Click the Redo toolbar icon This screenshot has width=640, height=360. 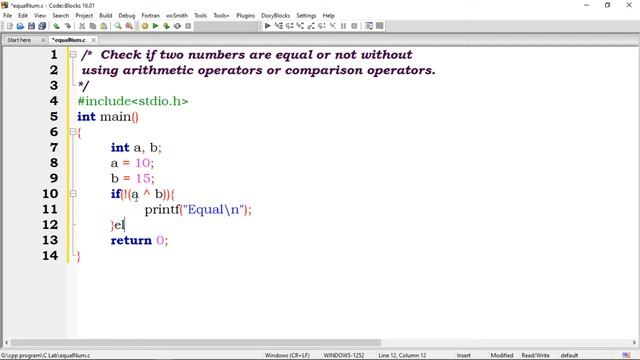click(x=67, y=26)
